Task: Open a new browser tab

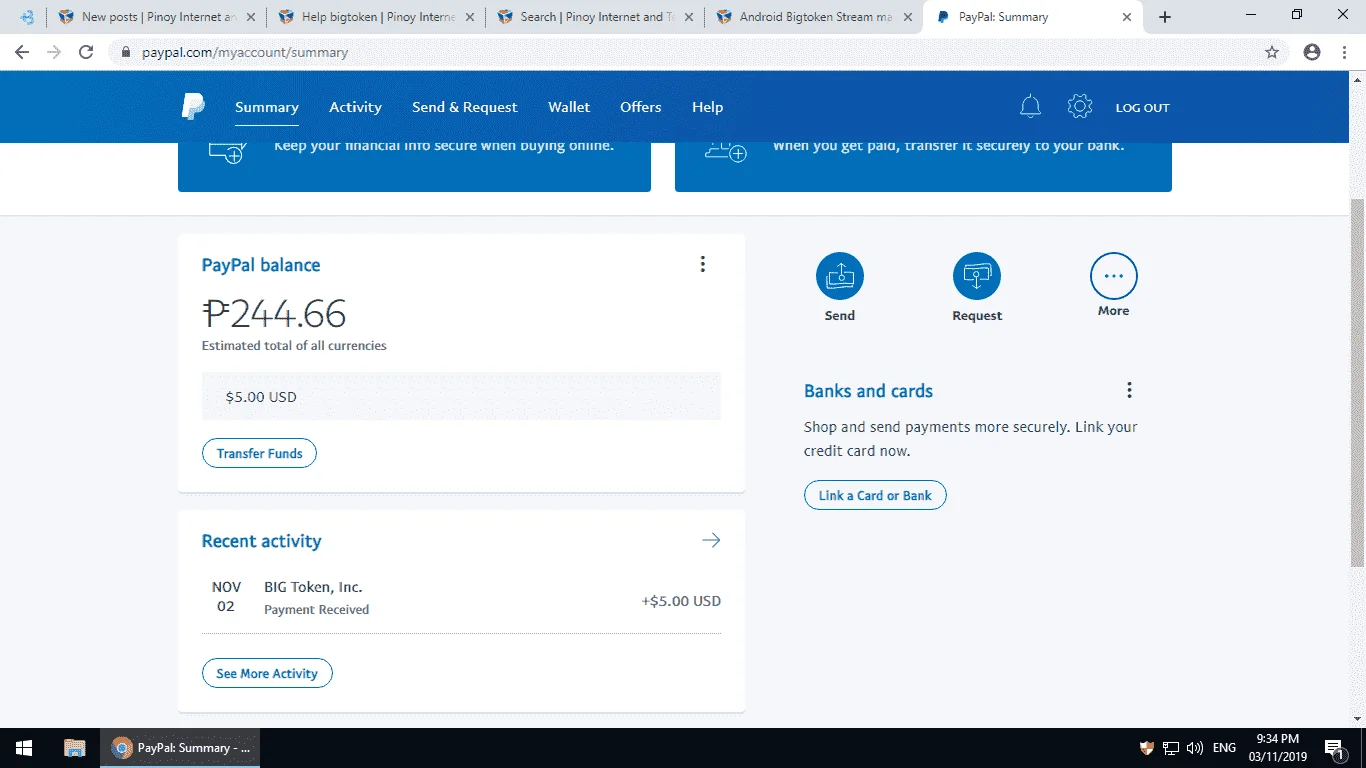Action: [x=1165, y=17]
